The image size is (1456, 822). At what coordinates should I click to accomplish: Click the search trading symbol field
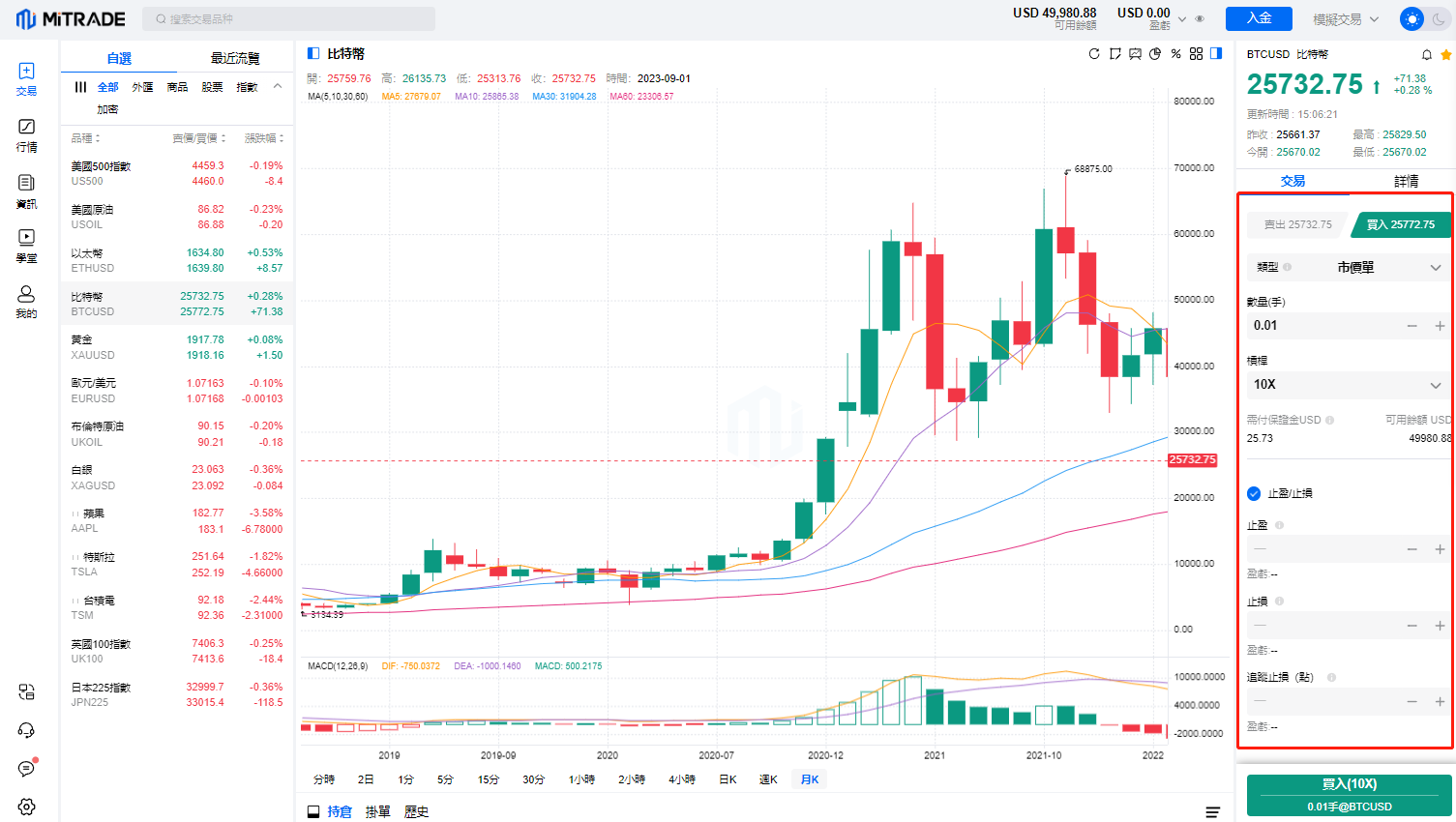coord(290,19)
